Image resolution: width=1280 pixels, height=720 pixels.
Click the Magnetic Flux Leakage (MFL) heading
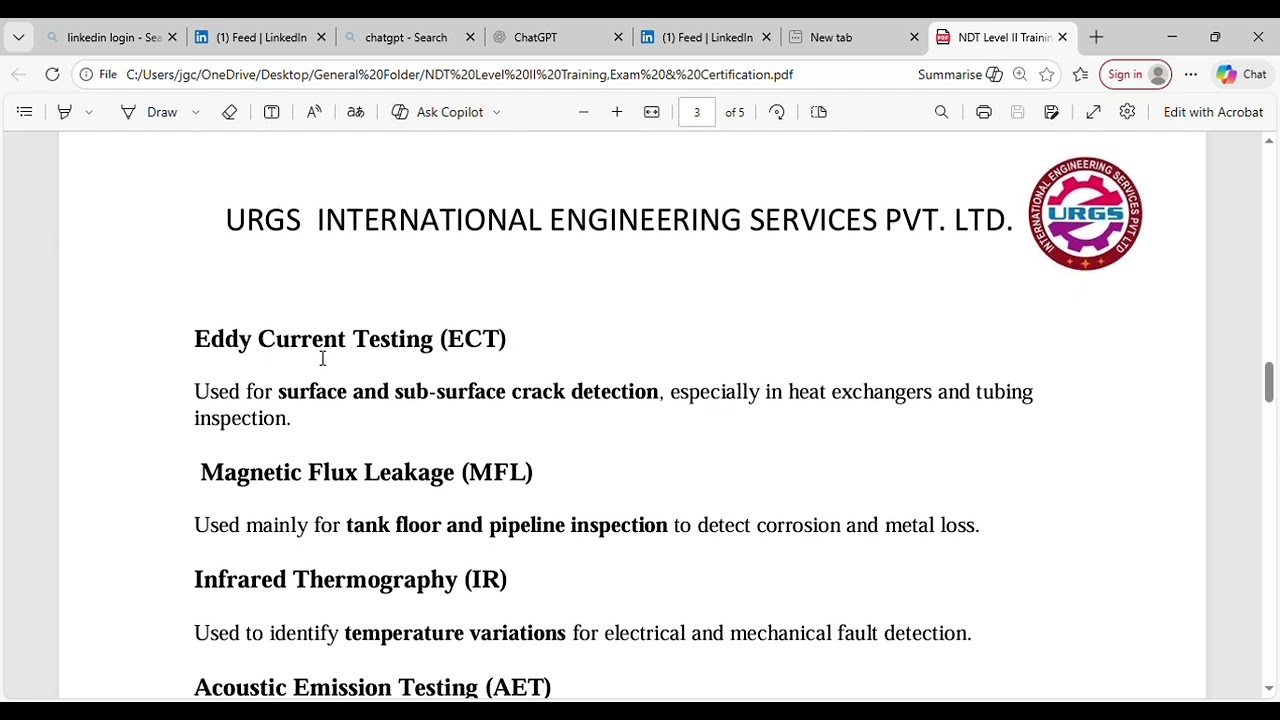366,472
